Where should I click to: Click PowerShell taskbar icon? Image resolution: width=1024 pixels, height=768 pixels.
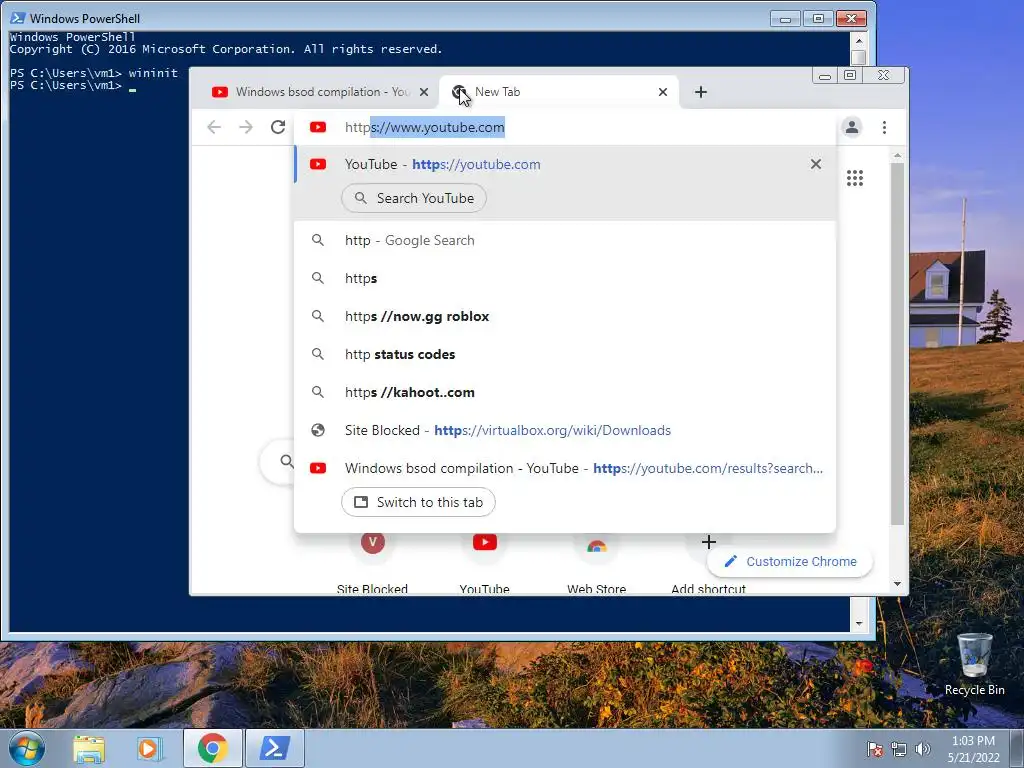[x=275, y=748]
